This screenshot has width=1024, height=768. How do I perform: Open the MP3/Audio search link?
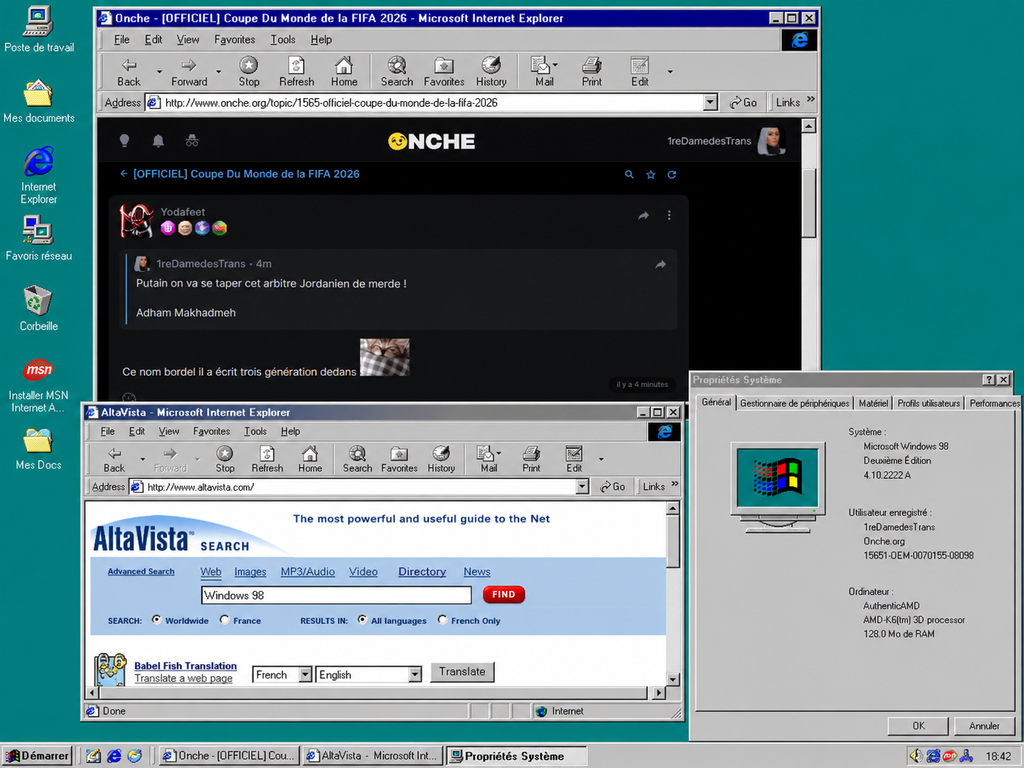[308, 571]
